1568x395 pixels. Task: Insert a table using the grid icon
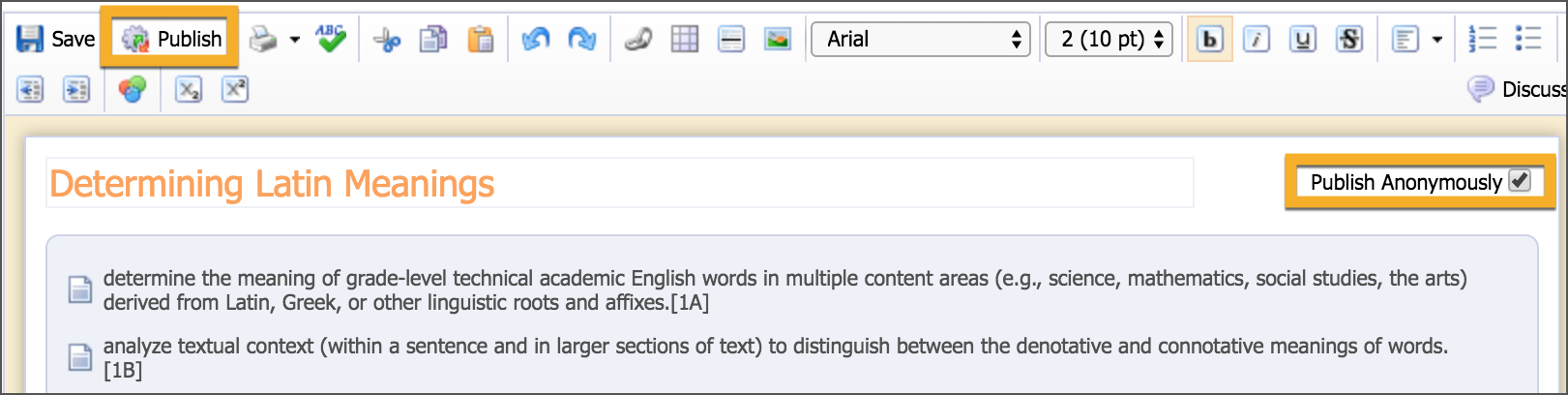[684, 40]
